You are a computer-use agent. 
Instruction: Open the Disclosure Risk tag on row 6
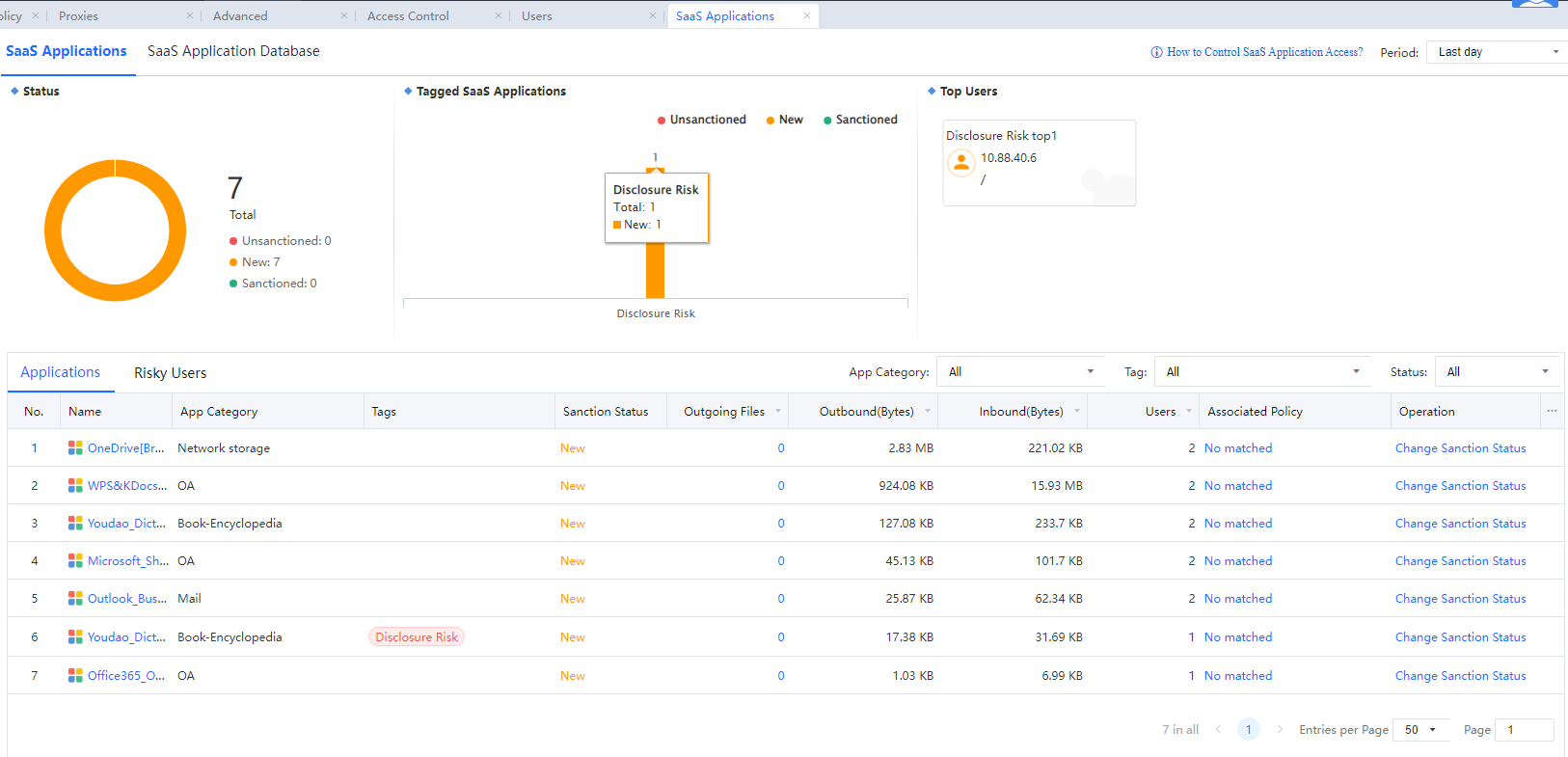click(x=417, y=637)
